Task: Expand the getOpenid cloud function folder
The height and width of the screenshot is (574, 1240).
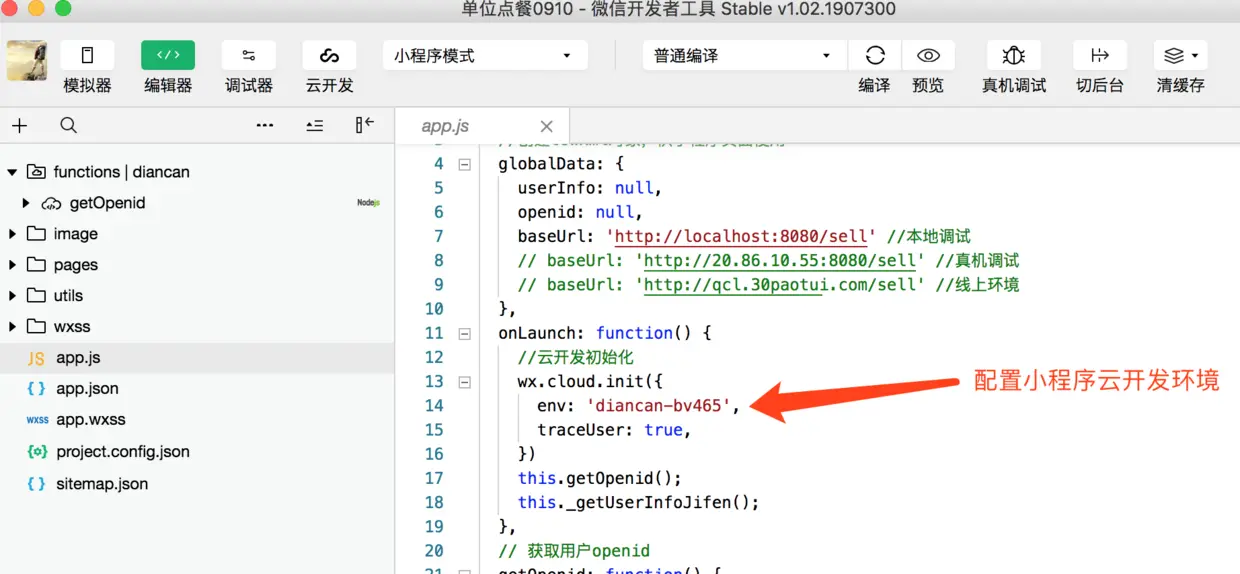Action: tap(27, 203)
